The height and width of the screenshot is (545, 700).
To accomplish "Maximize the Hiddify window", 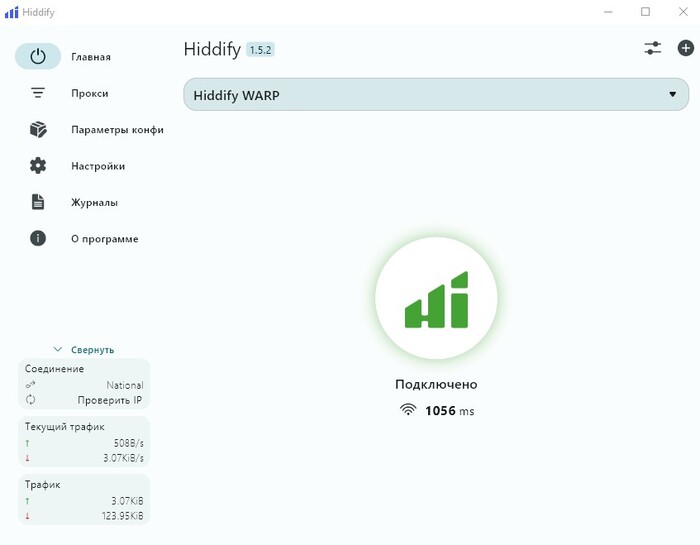I will (646, 12).
